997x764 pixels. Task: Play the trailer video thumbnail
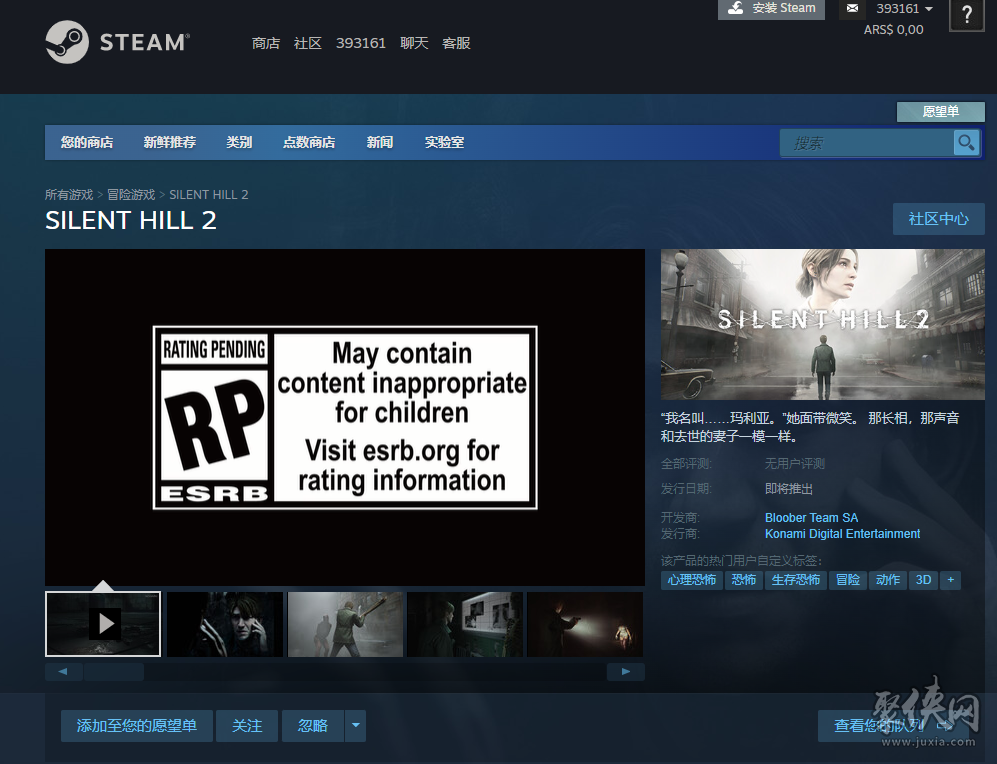point(103,624)
